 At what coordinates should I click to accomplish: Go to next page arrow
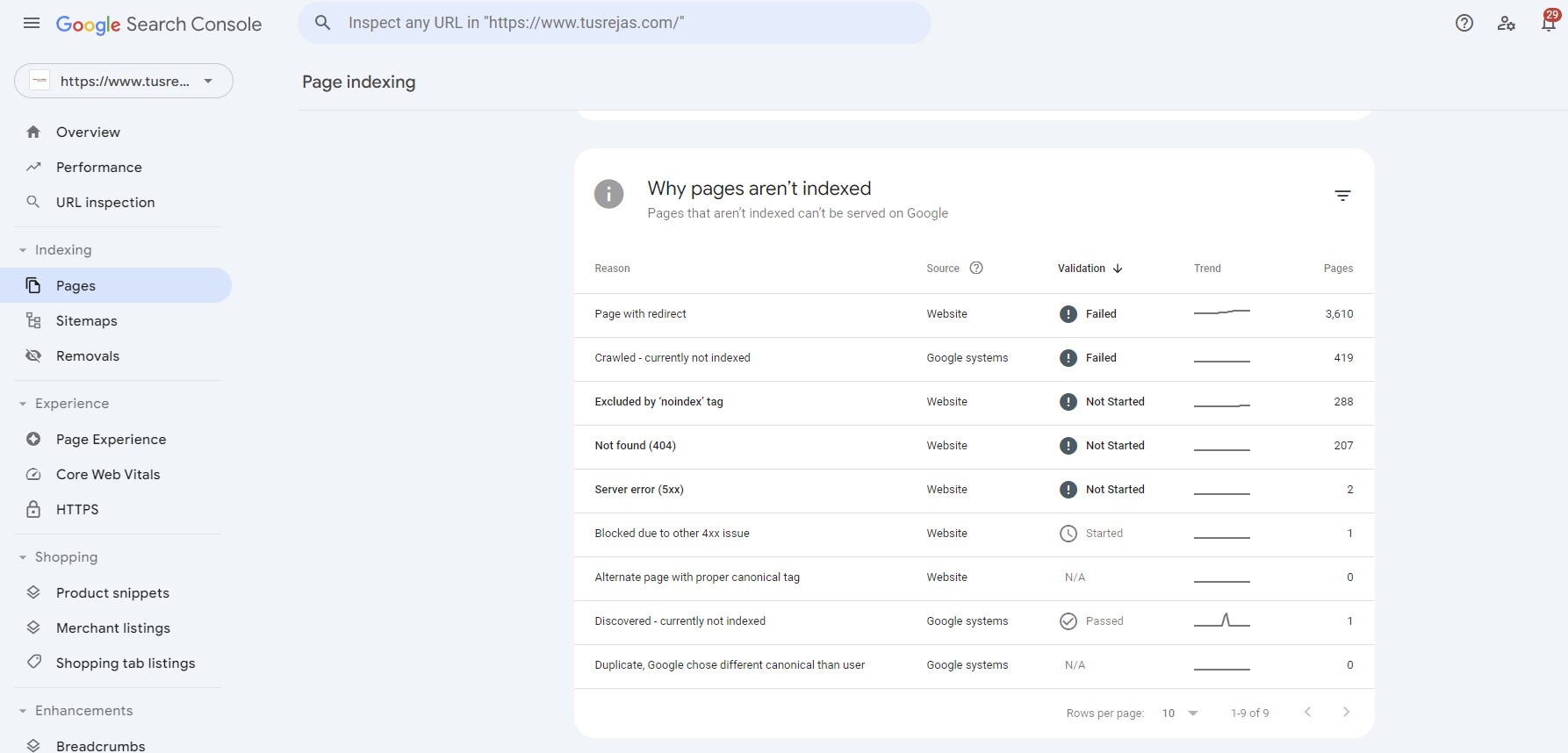(x=1346, y=713)
